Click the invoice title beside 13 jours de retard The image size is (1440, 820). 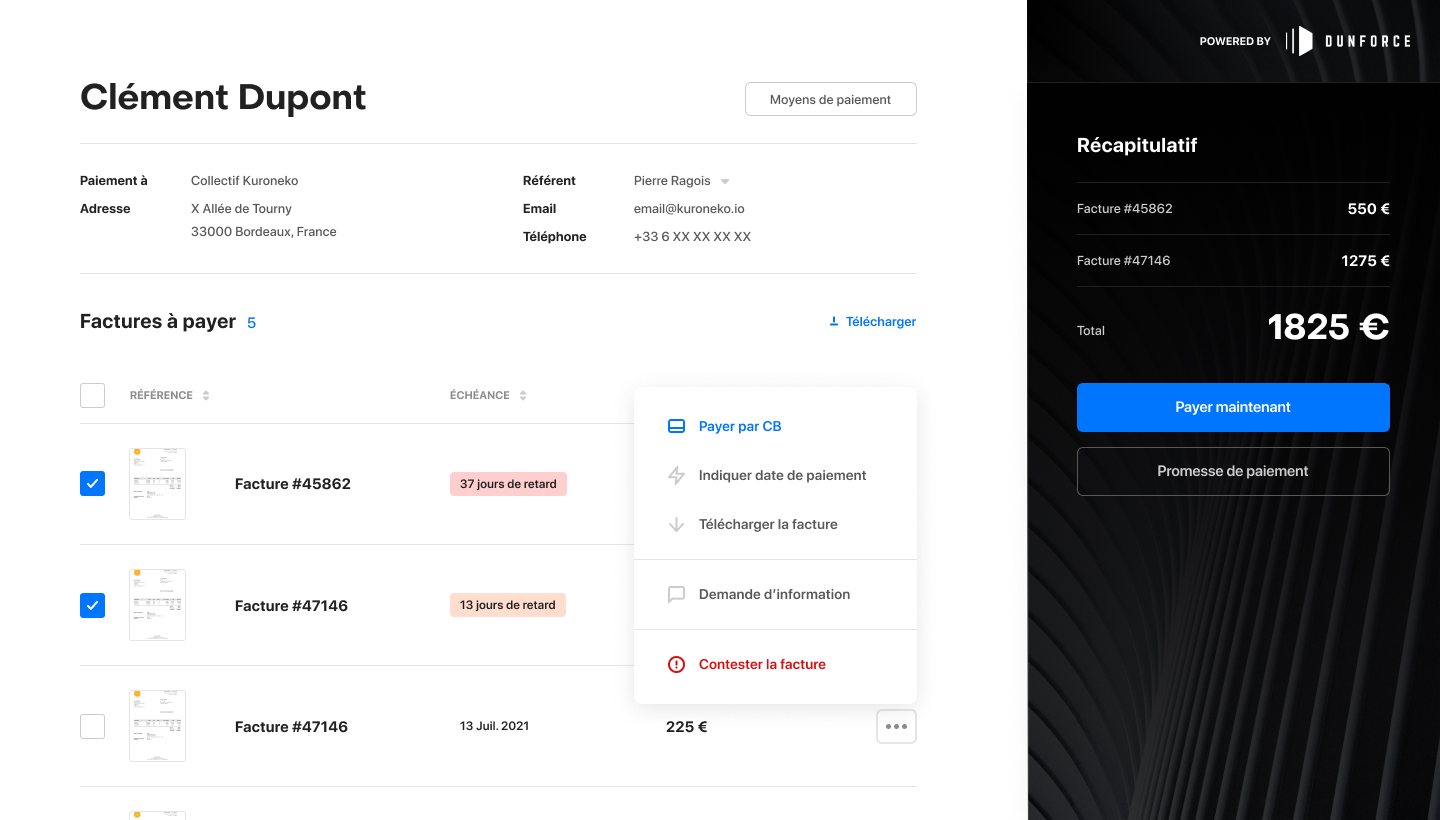click(x=291, y=606)
